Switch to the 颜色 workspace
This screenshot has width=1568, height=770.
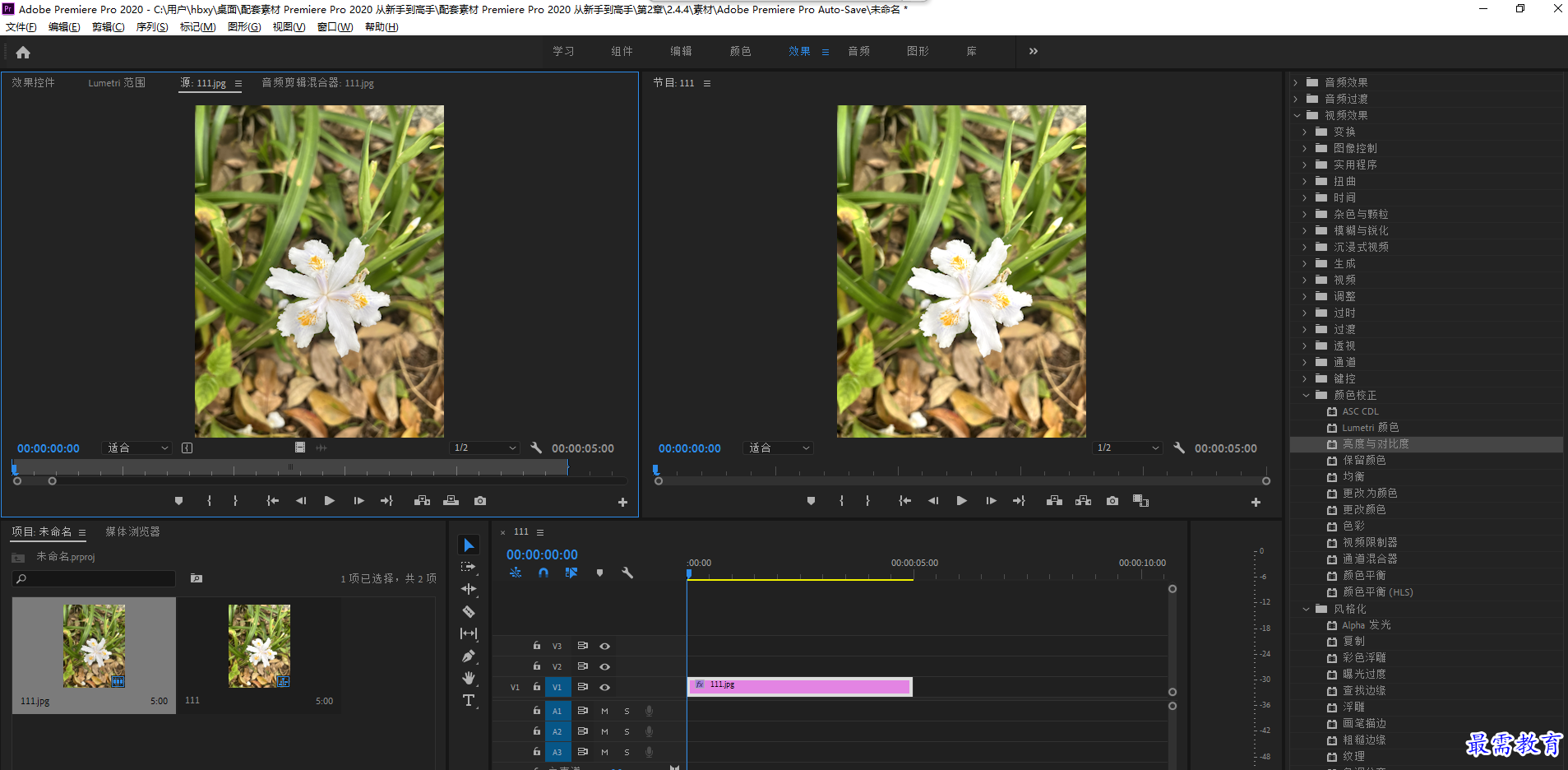coord(740,51)
